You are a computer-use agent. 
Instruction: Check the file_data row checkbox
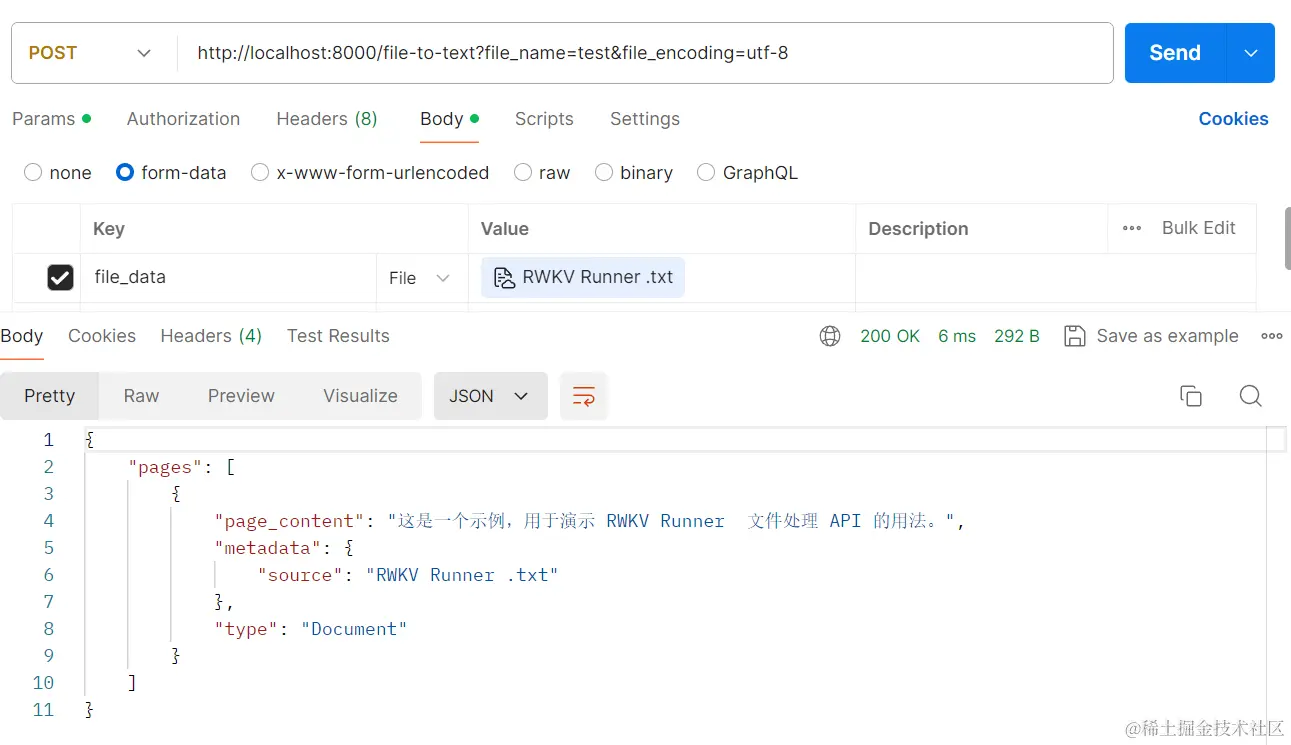coord(60,277)
